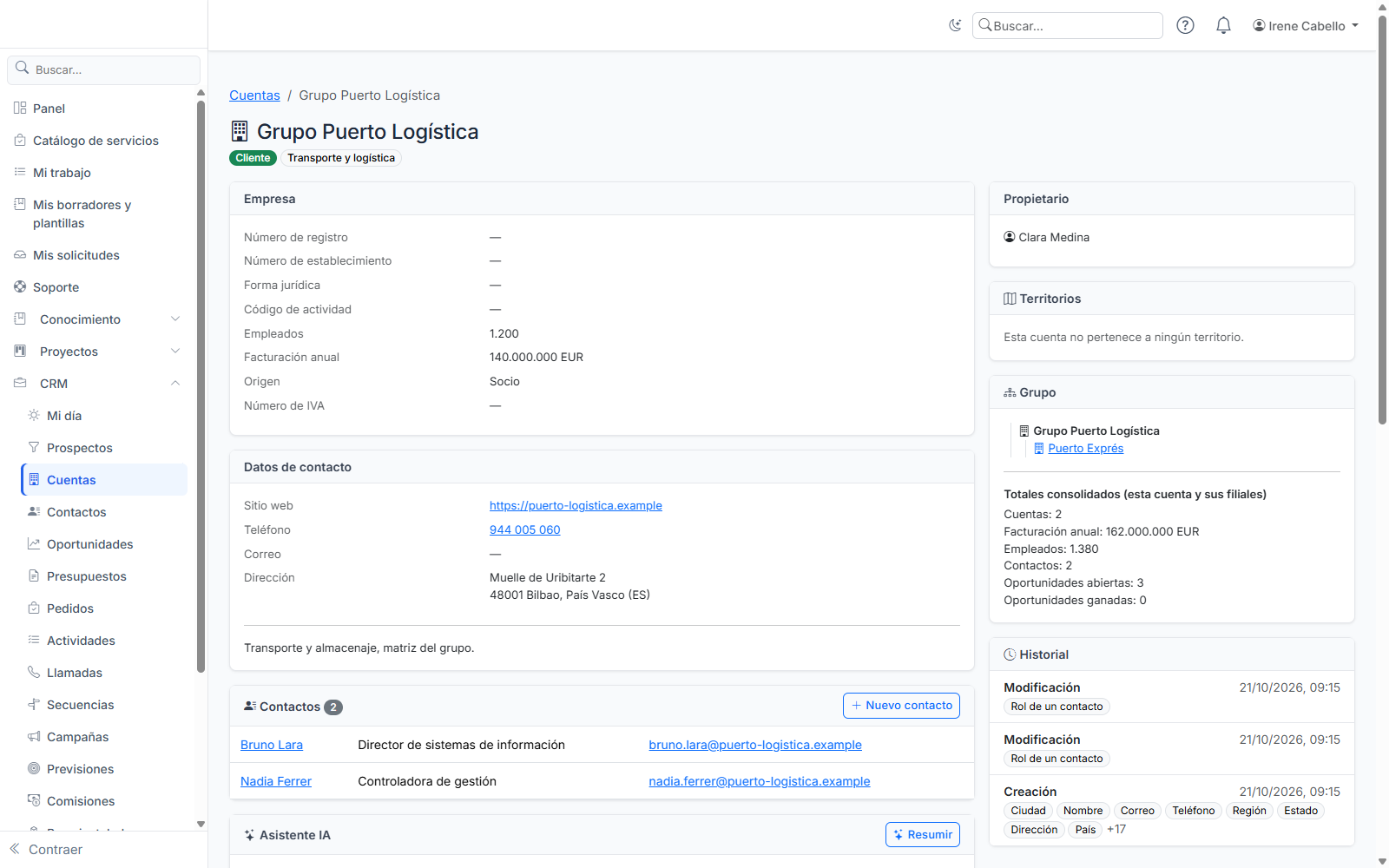Click the Oportunidades chart icon
1389x868 pixels.
tap(34, 544)
